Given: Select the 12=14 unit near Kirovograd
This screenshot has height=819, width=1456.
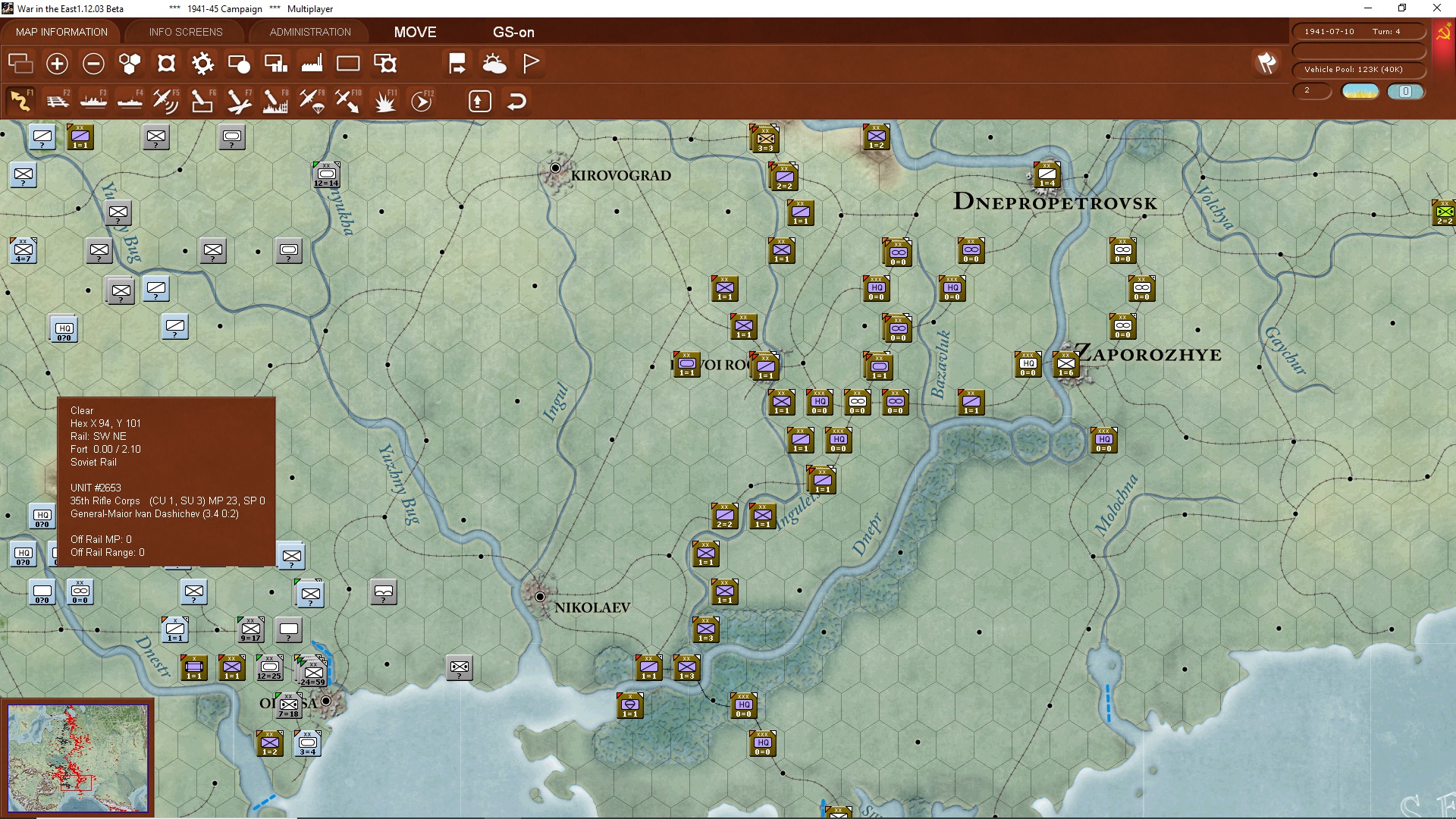Looking at the screenshot, I should point(327,175).
